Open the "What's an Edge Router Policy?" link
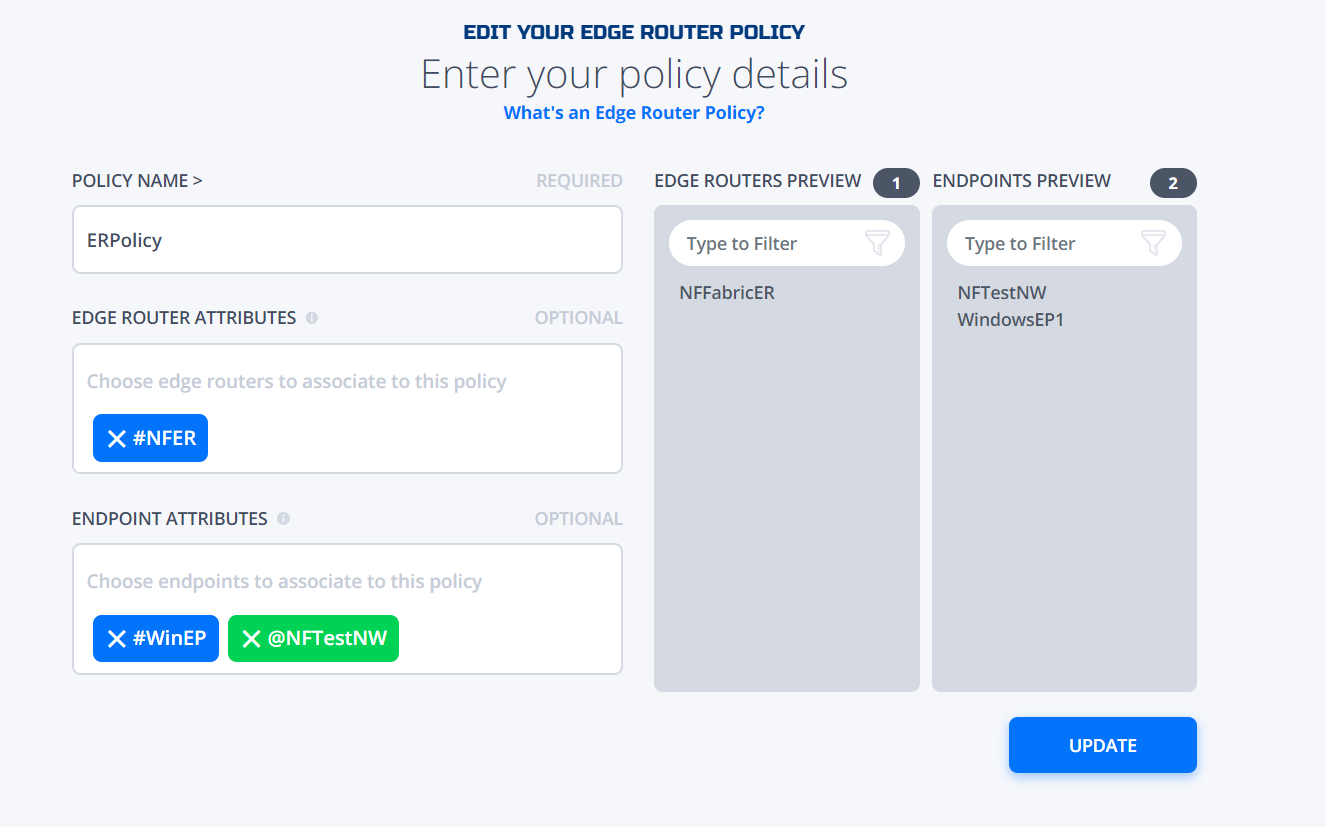This screenshot has width=1326, height=827. [634, 113]
